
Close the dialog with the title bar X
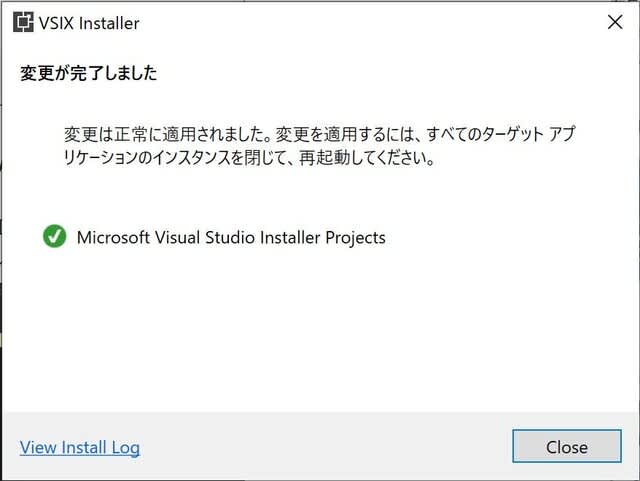coord(615,22)
